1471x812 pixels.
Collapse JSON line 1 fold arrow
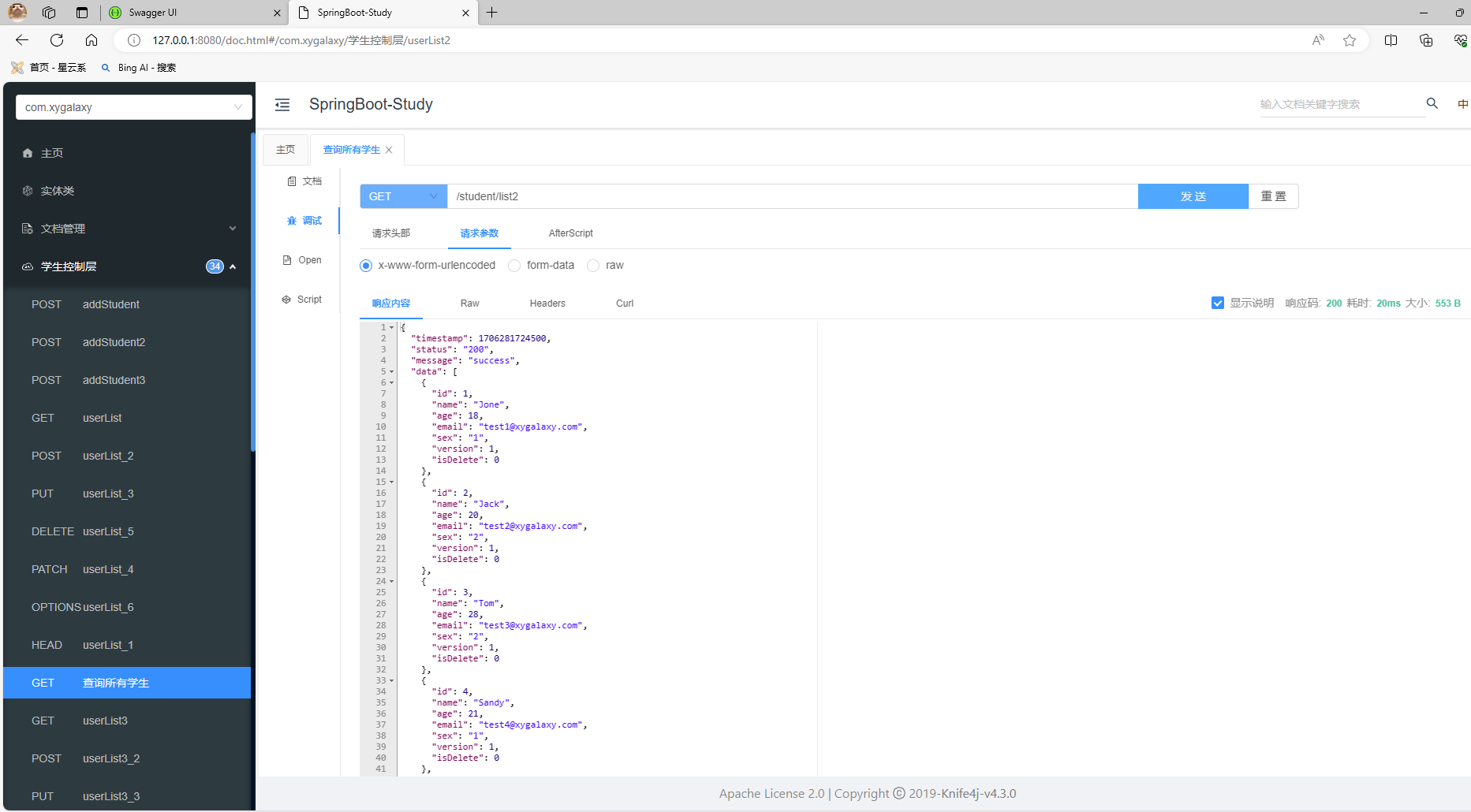point(391,327)
